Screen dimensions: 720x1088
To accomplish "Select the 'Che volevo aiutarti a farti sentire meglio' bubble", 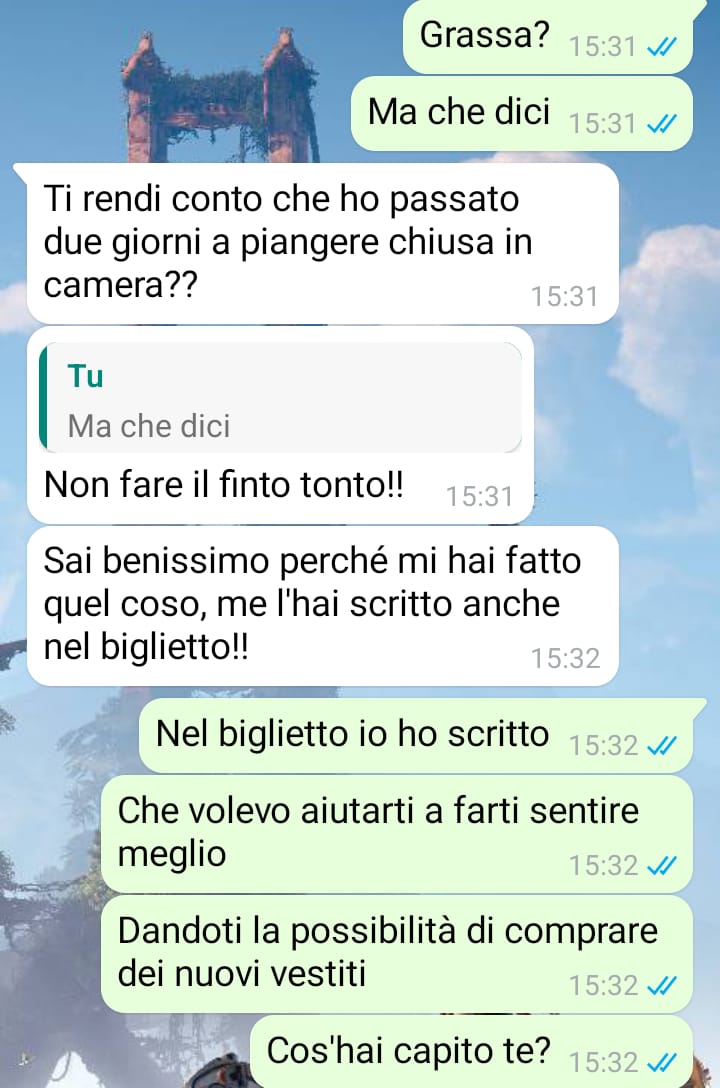I will (397, 834).
